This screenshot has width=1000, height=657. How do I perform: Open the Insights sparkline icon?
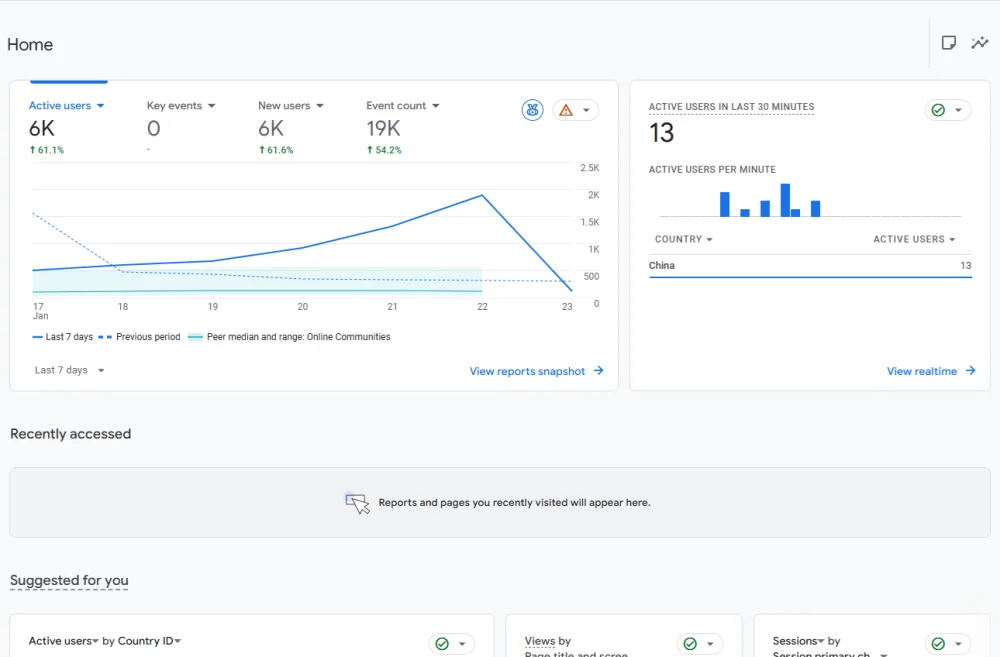980,43
